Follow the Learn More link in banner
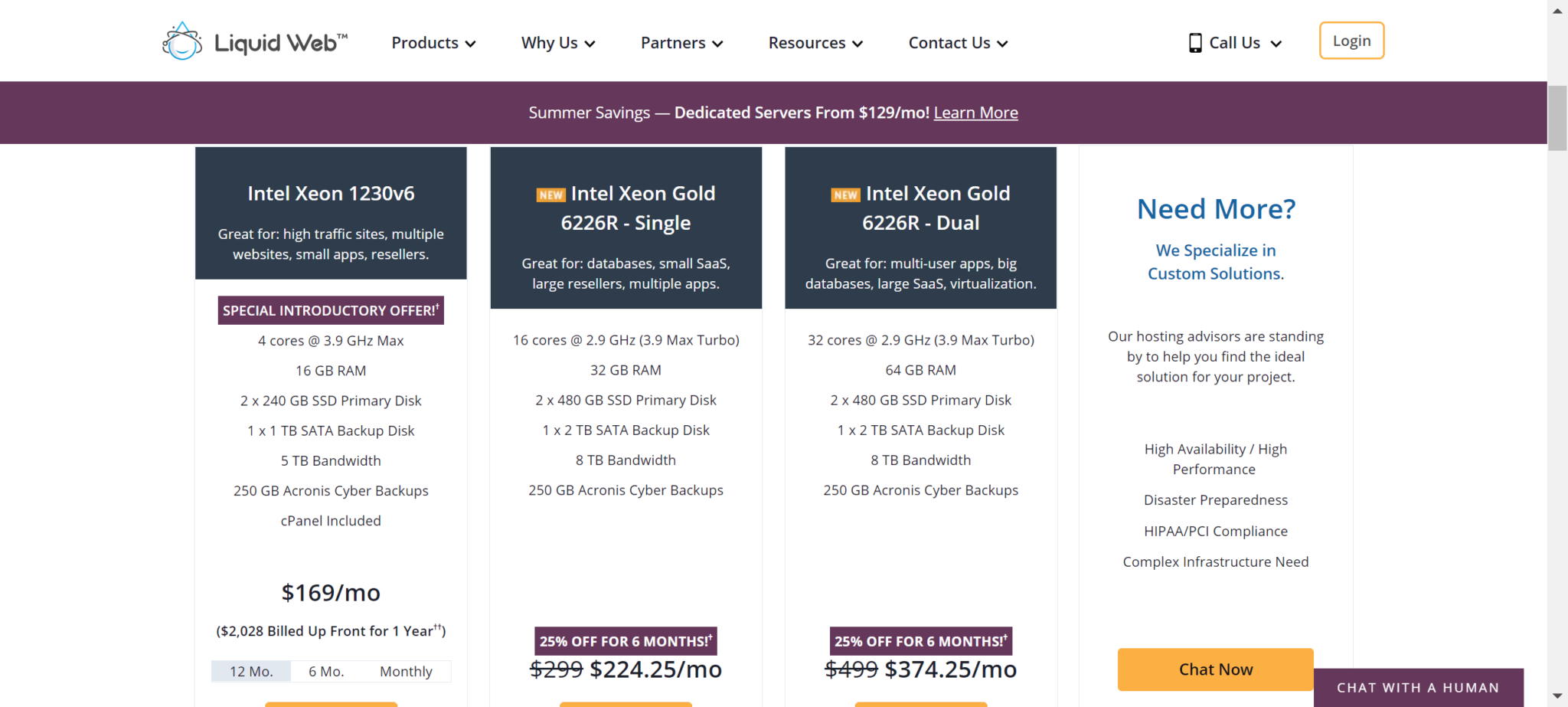The height and width of the screenshot is (707, 1568). click(x=975, y=113)
